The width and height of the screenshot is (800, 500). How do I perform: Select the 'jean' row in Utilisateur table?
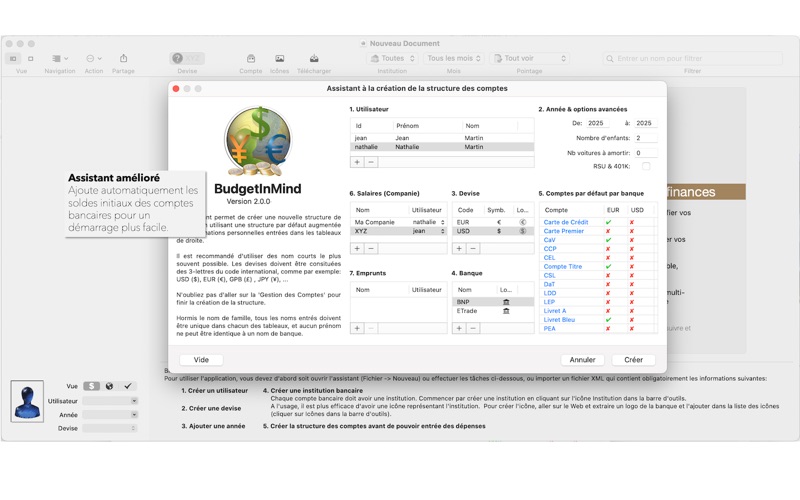(442, 138)
